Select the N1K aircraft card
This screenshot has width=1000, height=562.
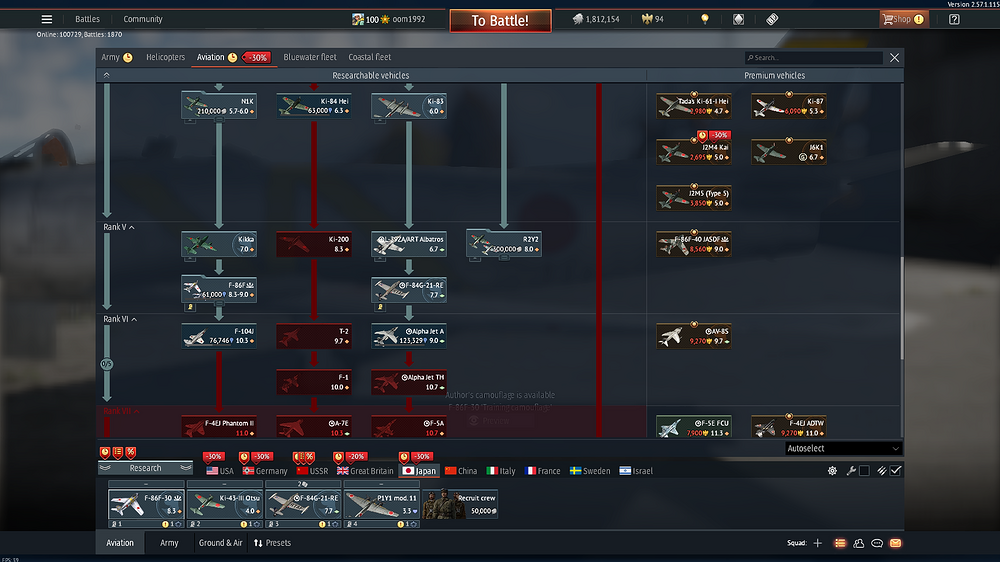(219, 106)
